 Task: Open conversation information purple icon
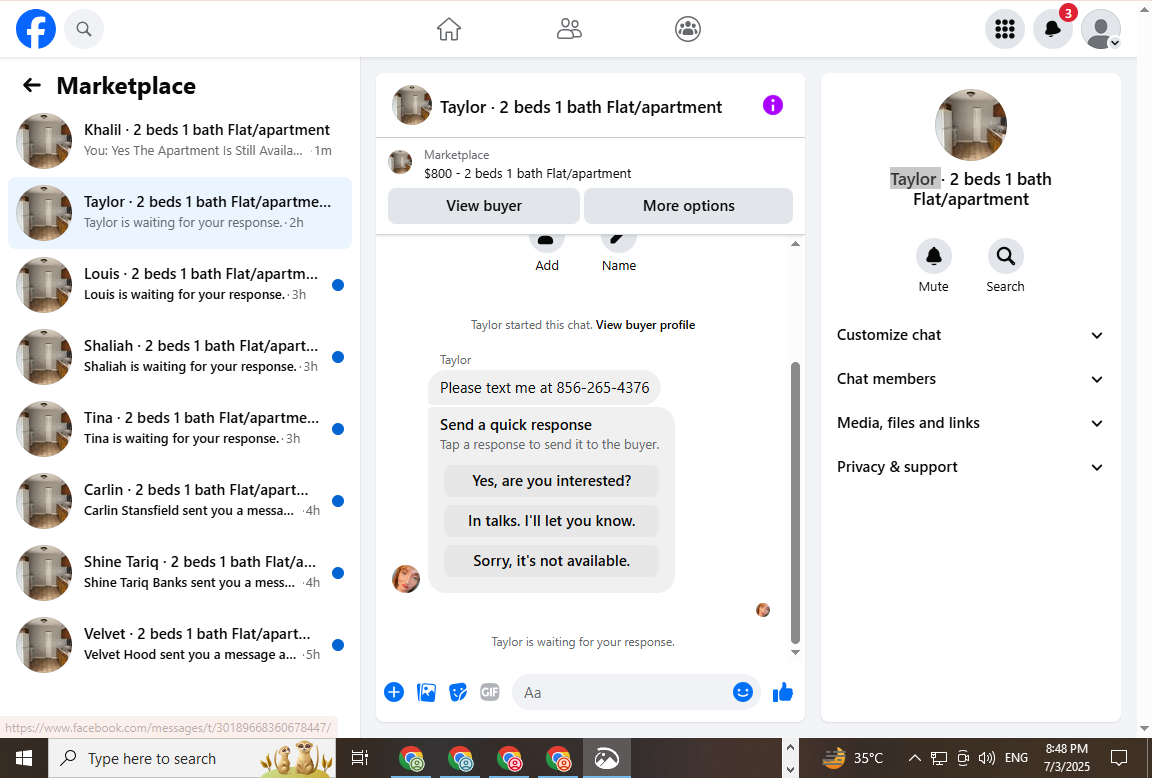(x=773, y=105)
